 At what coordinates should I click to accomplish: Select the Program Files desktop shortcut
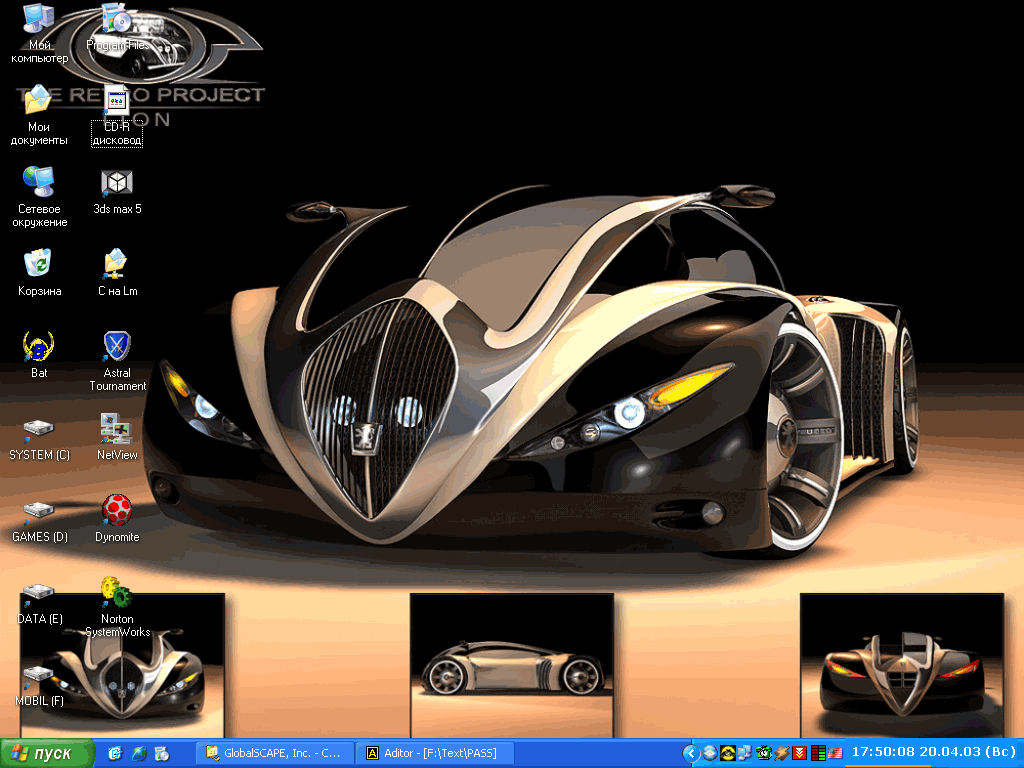(x=118, y=27)
